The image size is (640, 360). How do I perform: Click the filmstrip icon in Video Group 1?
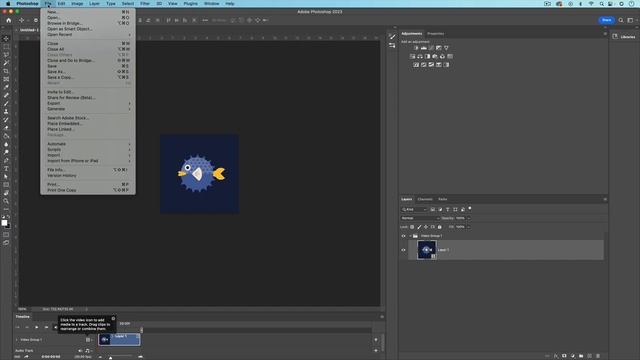click(88, 340)
